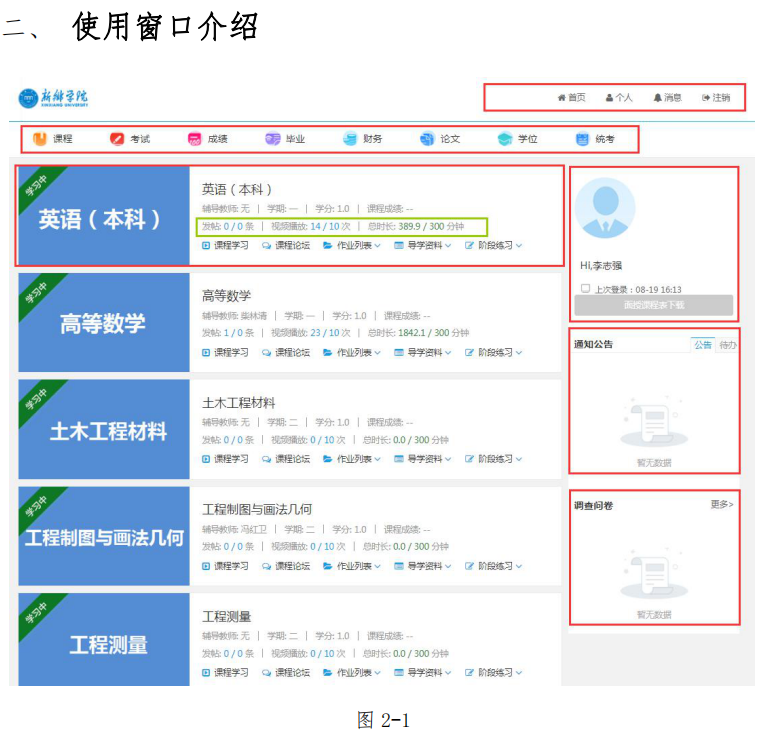Click the 面授课程表下载 button
The image size is (759, 736).
click(653, 305)
